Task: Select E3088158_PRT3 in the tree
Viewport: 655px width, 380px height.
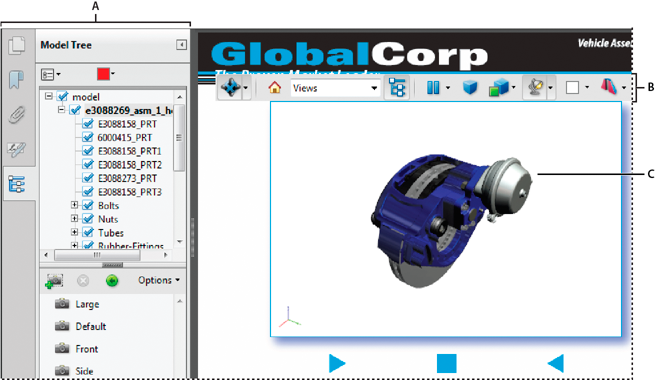Action: click(130, 192)
